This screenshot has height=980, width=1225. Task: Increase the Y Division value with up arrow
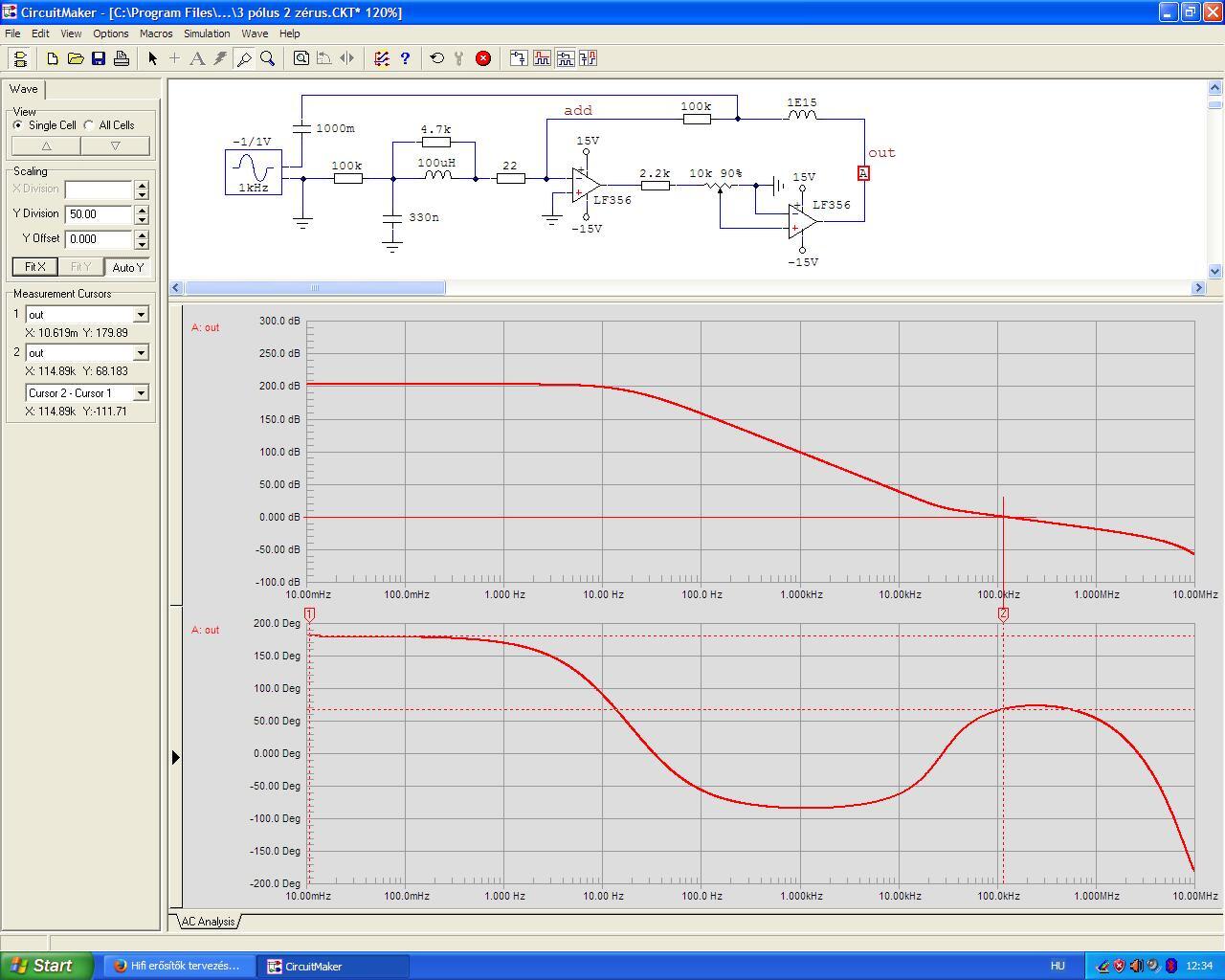click(x=142, y=210)
